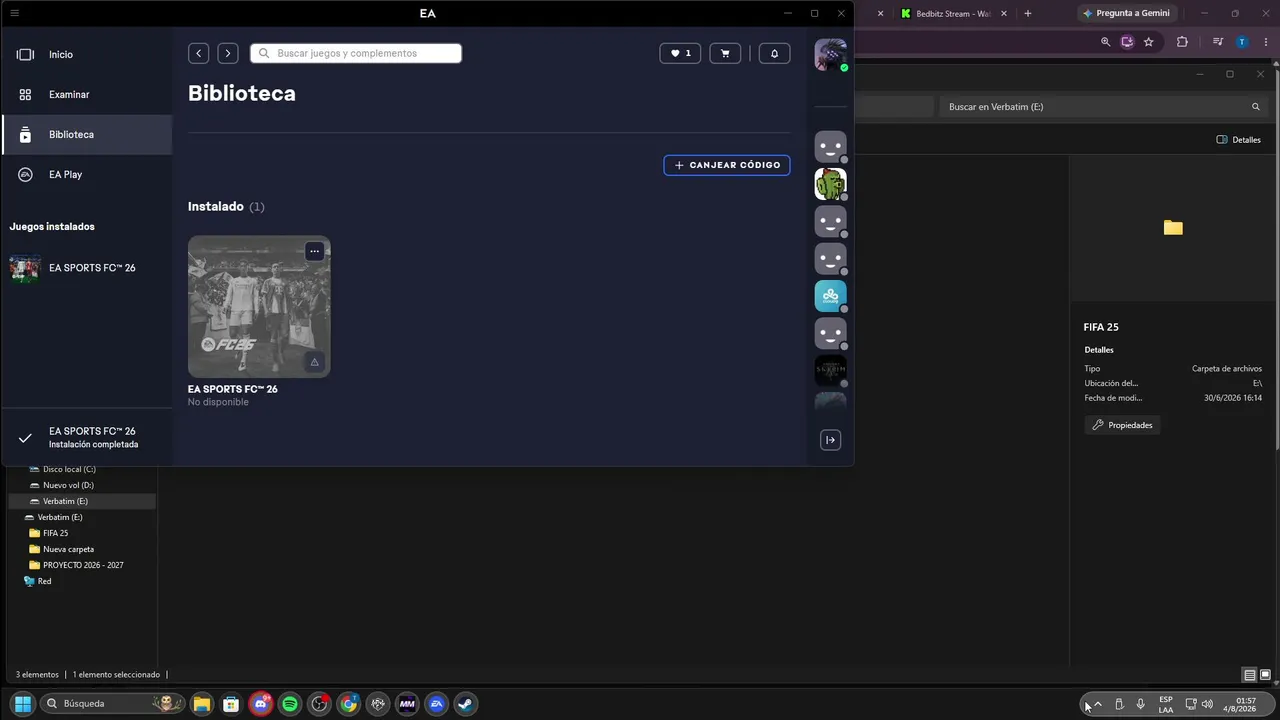1280x720 pixels.
Task: Open Examinar in EA sidebar
Action: tap(87, 94)
